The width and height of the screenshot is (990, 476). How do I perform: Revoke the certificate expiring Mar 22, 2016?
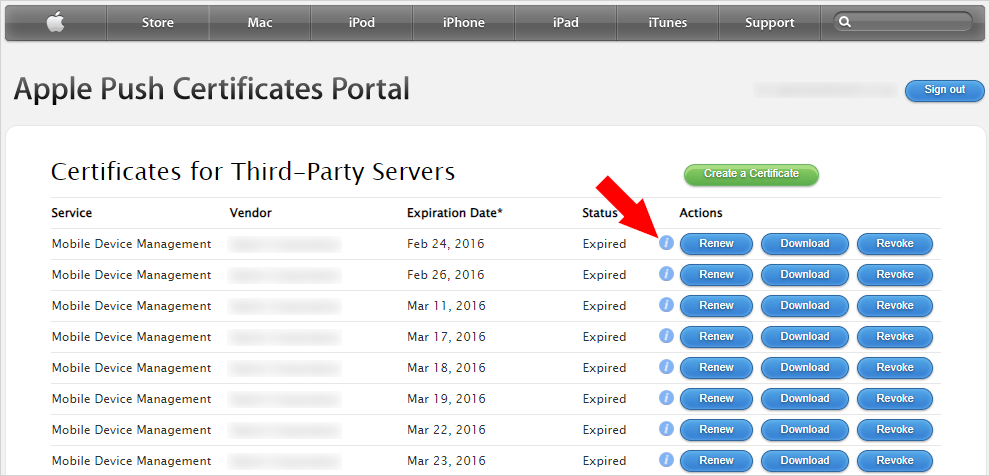pyautogui.click(x=895, y=429)
